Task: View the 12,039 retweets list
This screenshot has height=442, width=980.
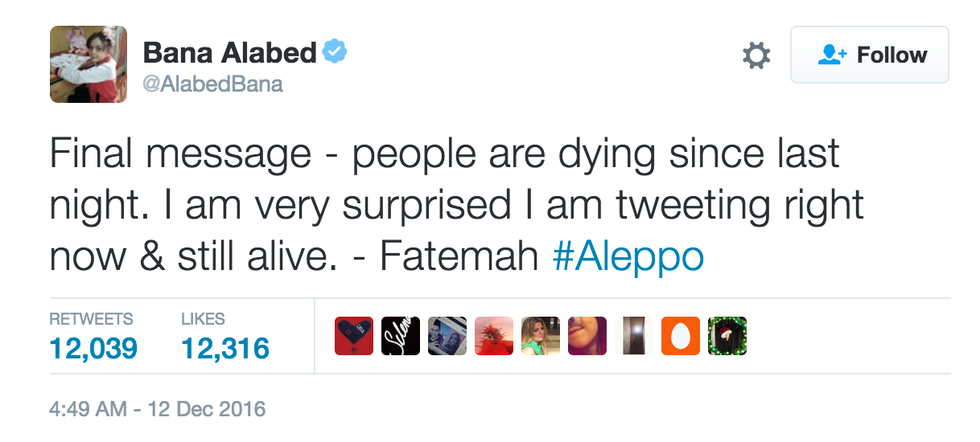Action: 93,347
